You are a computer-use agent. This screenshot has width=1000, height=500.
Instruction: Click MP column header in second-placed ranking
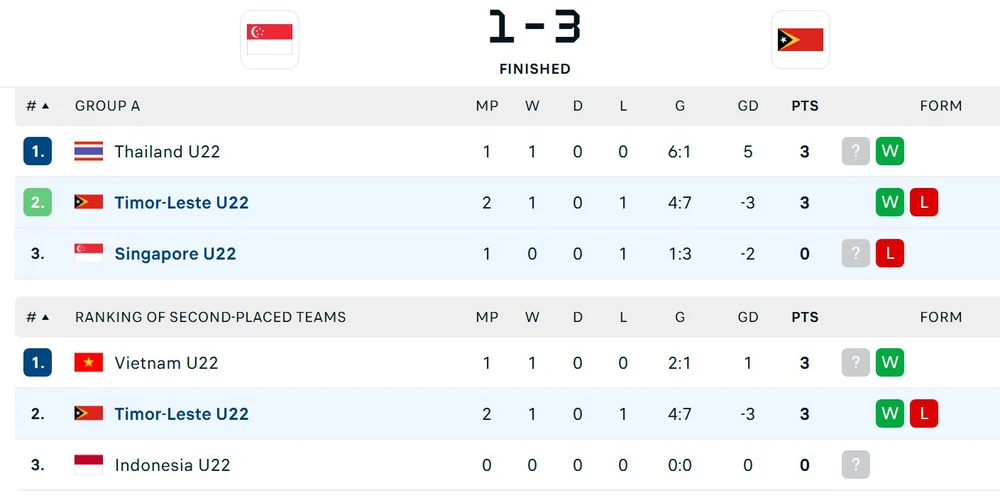tap(487, 318)
